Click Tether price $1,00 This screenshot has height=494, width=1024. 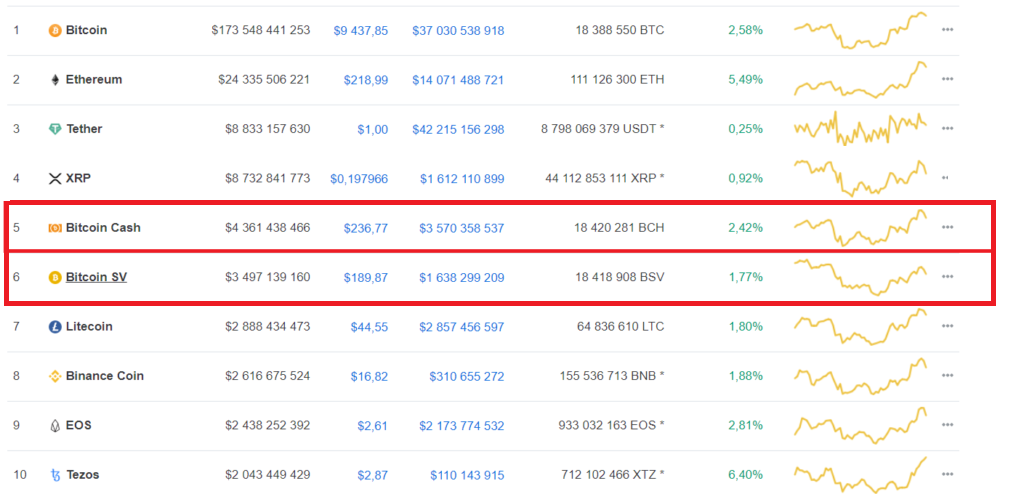(372, 129)
